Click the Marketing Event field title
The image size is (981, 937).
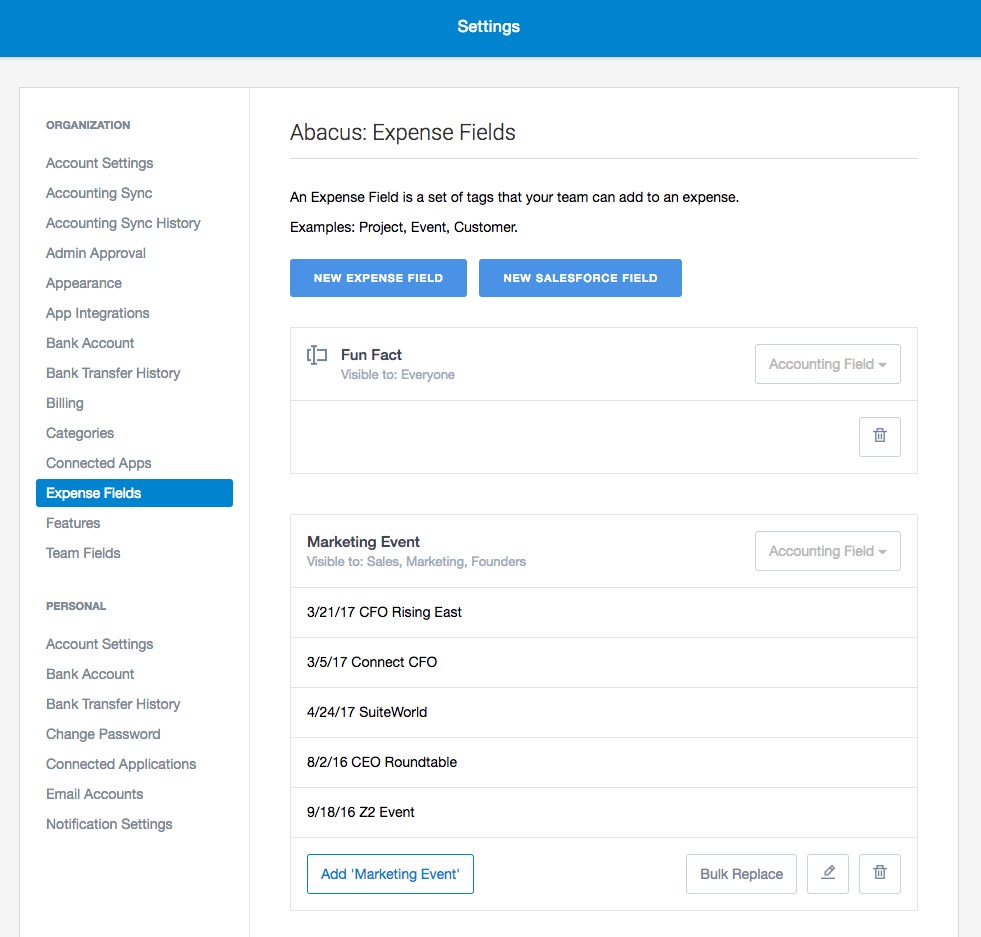point(363,542)
